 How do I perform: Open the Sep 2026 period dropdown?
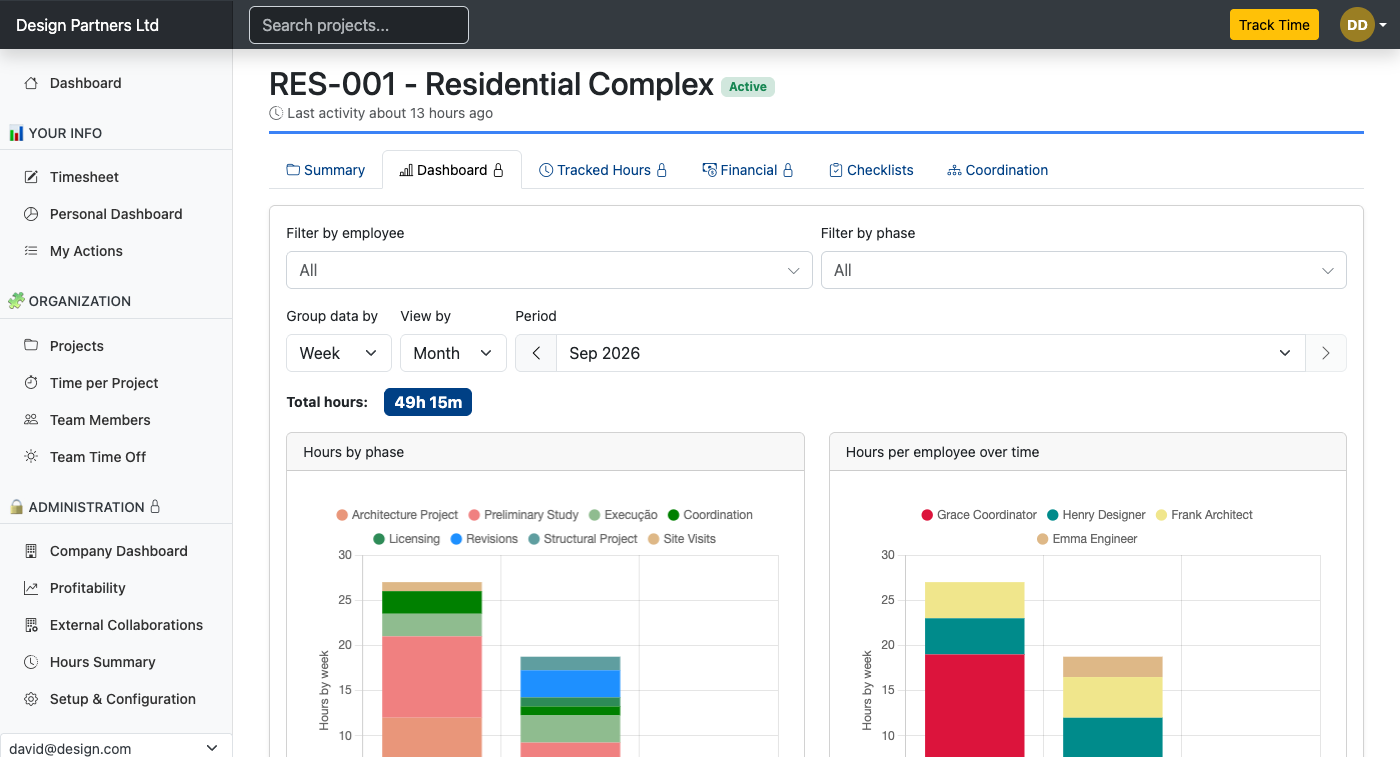point(931,353)
